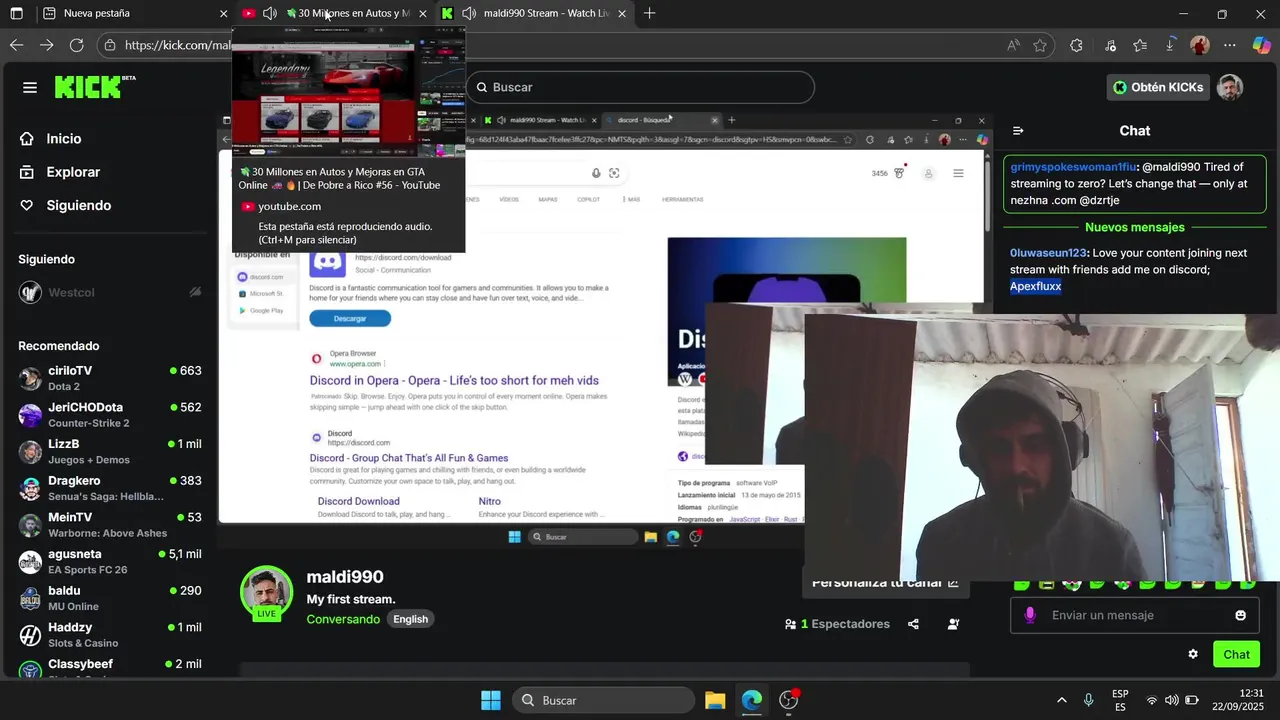The height and width of the screenshot is (720, 1280).
Task: Reload the page
Action: click(76, 45)
